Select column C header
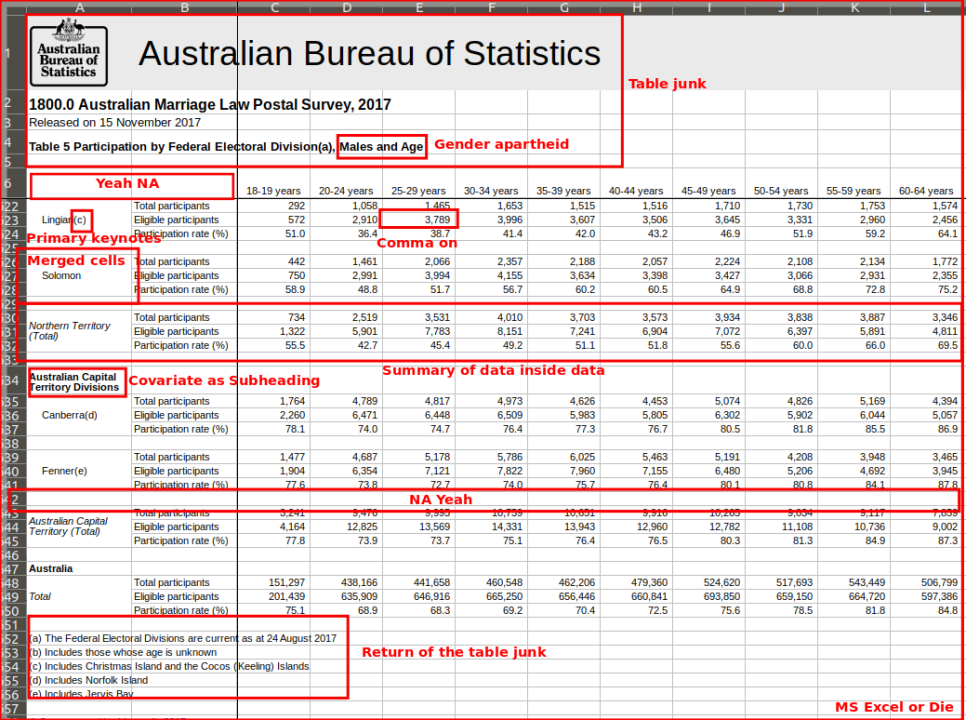The height and width of the screenshot is (720, 966). point(274,7)
